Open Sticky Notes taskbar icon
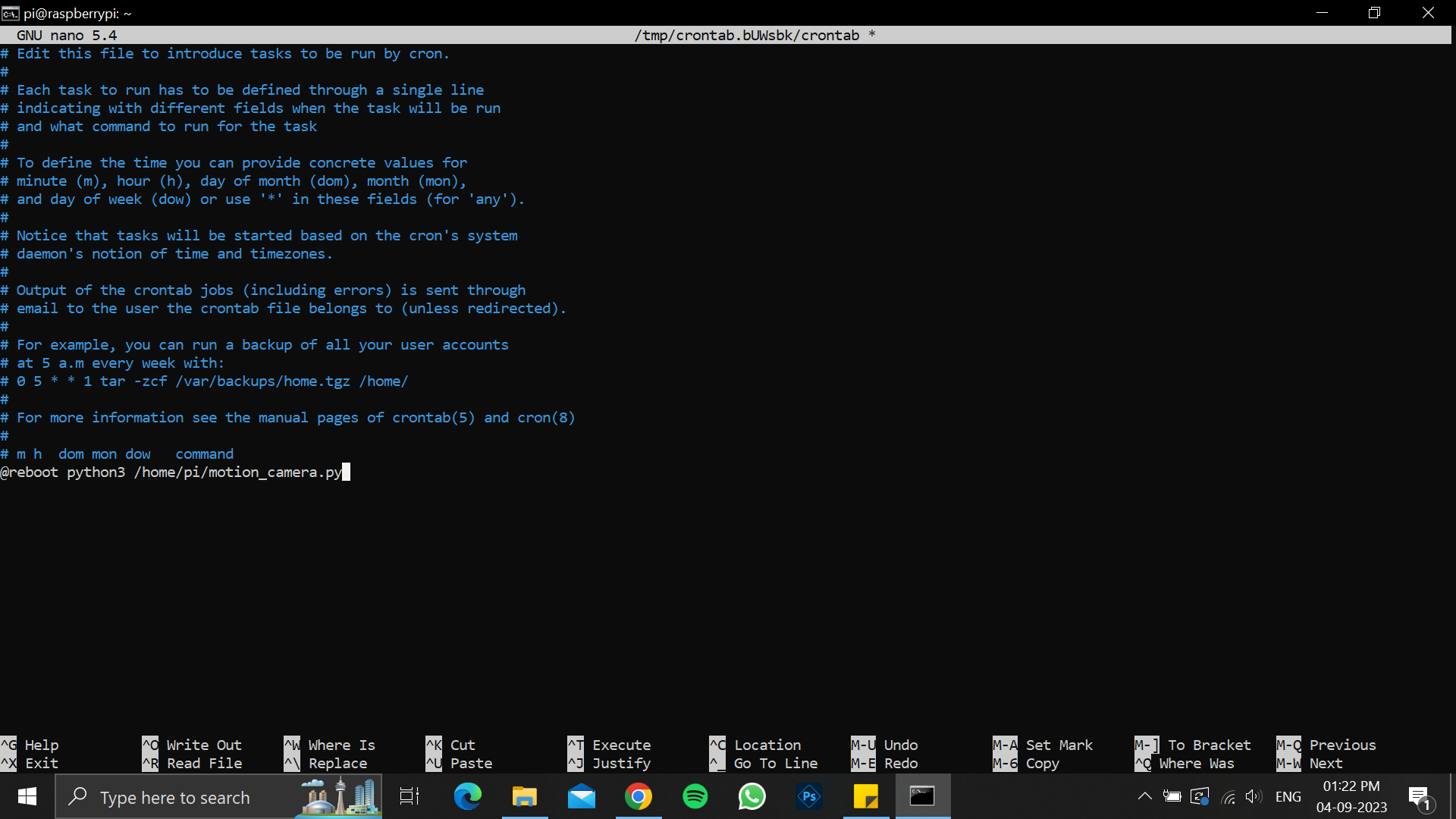 click(865, 796)
